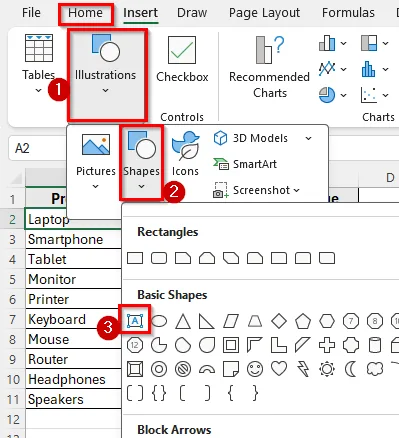Select the Donut shape
The height and width of the screenshot is (438, 399).
click(x=159, y=369)
